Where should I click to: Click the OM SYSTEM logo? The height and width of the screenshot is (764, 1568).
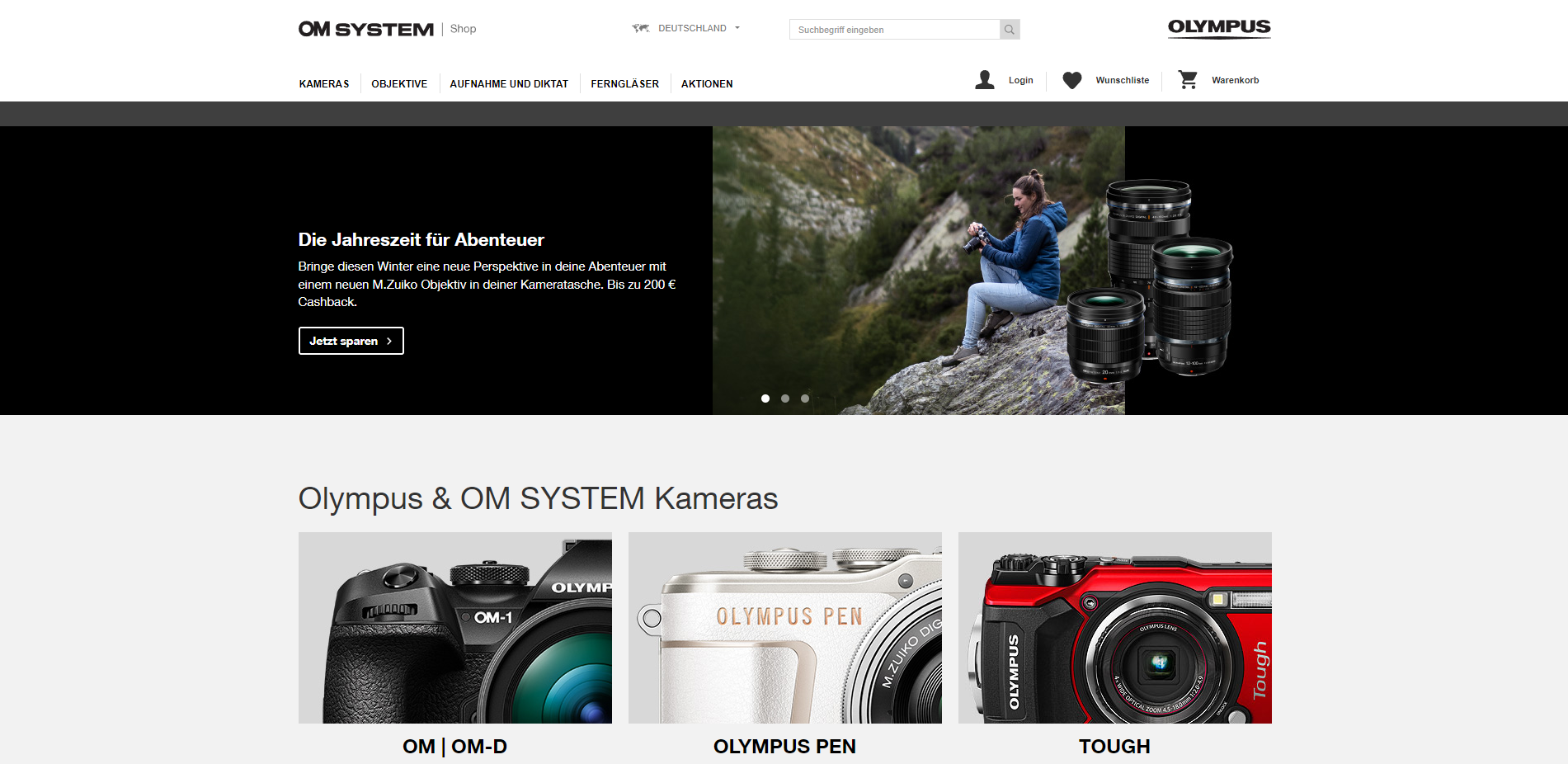click(x=365, y=29)
